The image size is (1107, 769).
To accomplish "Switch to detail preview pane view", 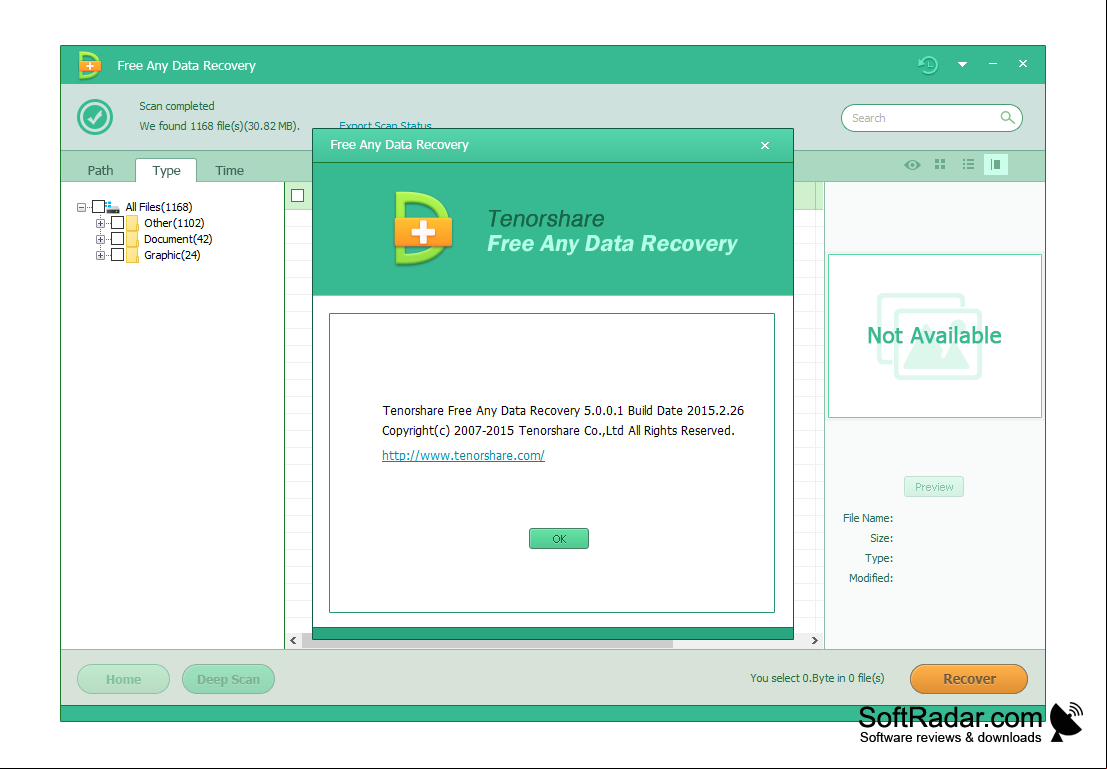I will point(995,165).
